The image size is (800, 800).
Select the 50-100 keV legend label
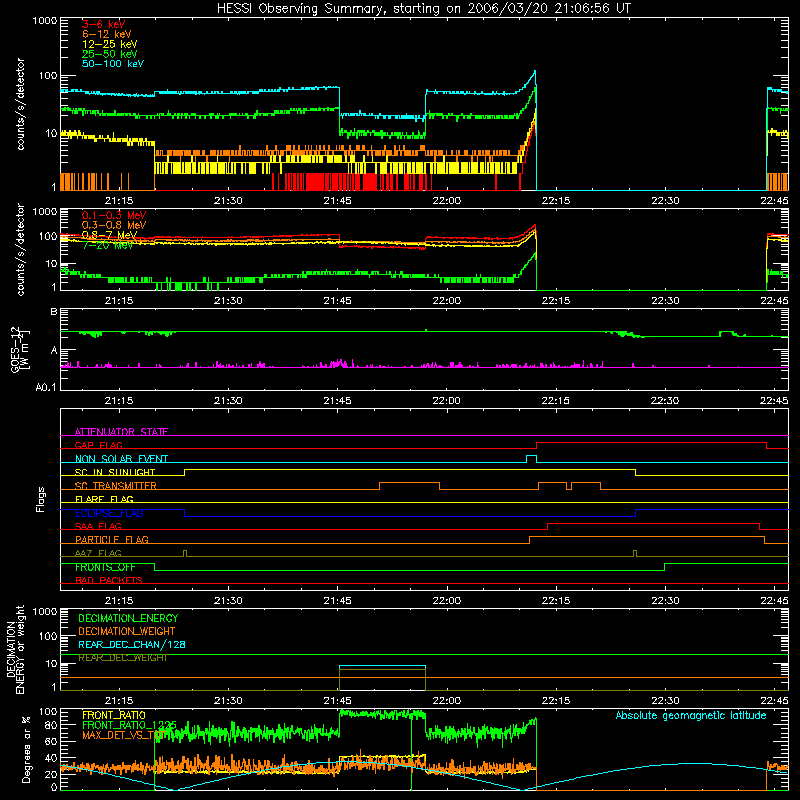click(x=113, y=64)
